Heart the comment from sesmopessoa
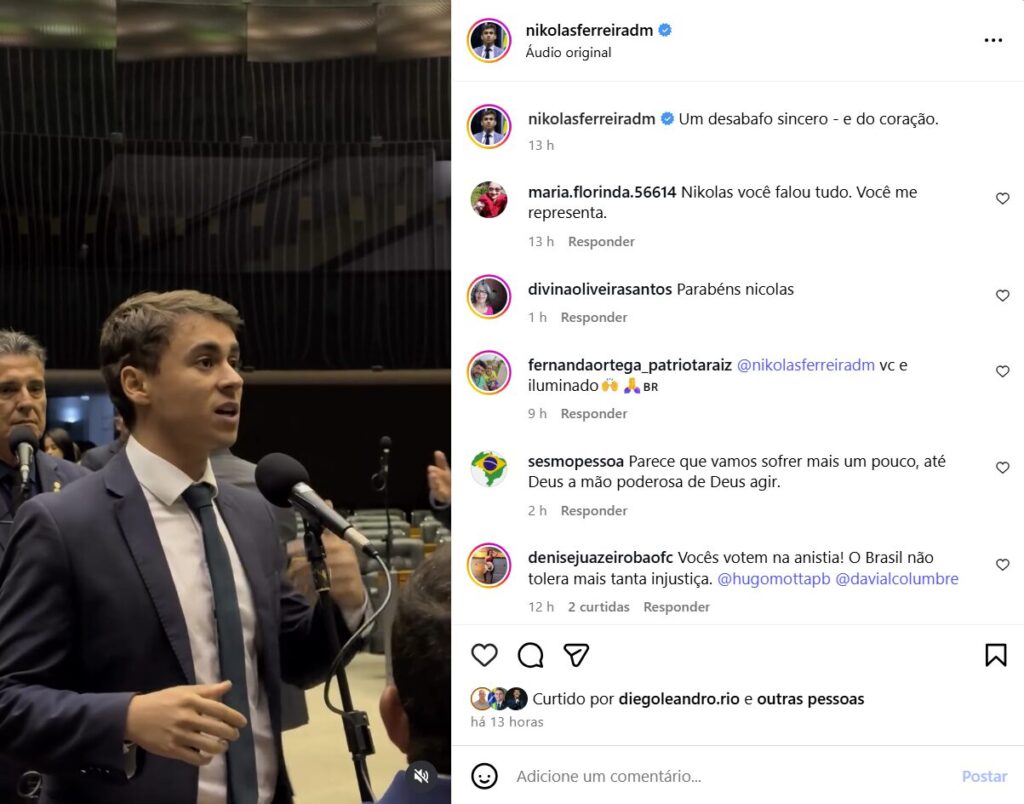The height and width of the screenshot is (804, 1024). click(x=1002, y=468)
